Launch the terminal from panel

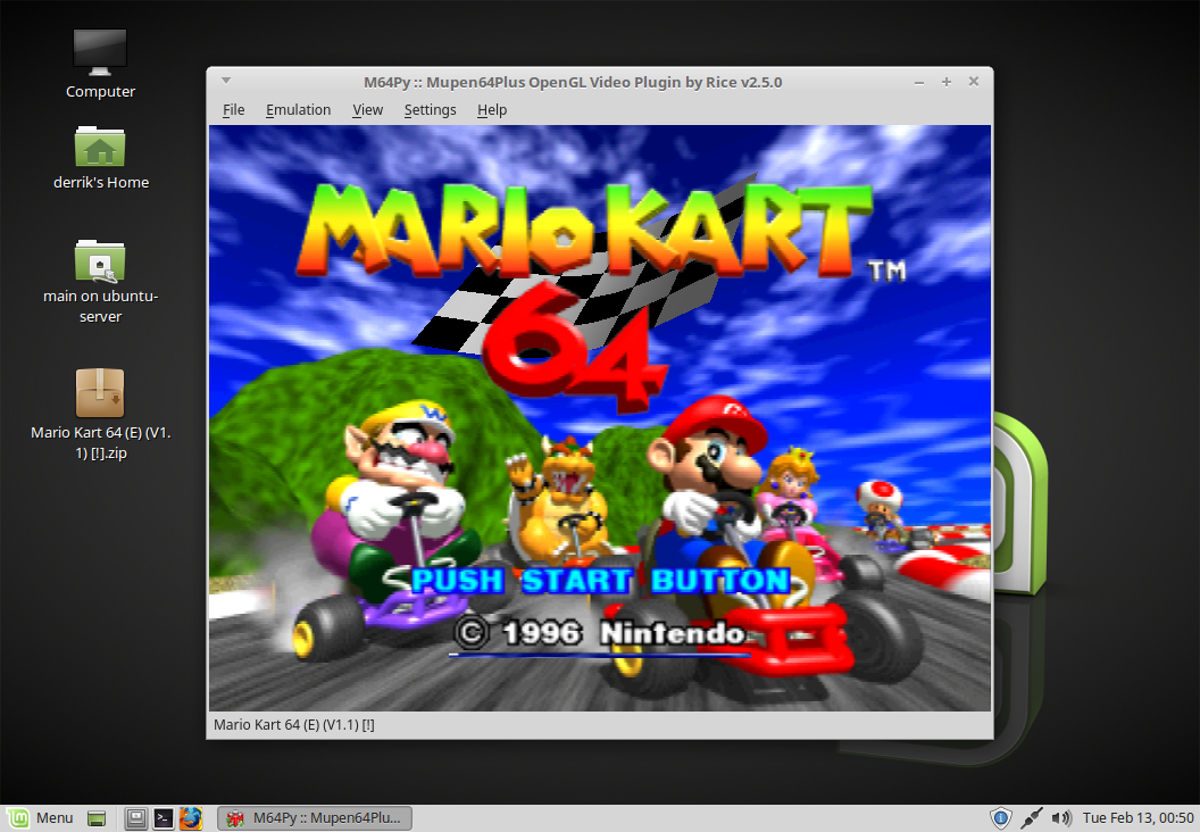(x=164, y=819)
